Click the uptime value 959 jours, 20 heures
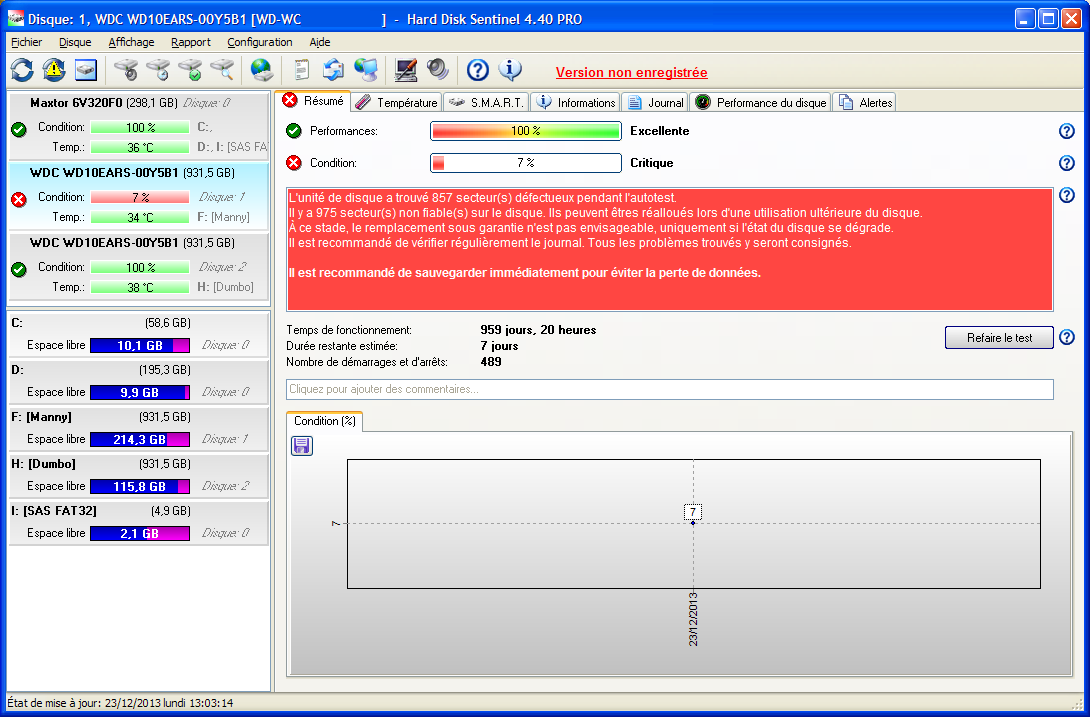1090x717 pixels. click(538, 330)
